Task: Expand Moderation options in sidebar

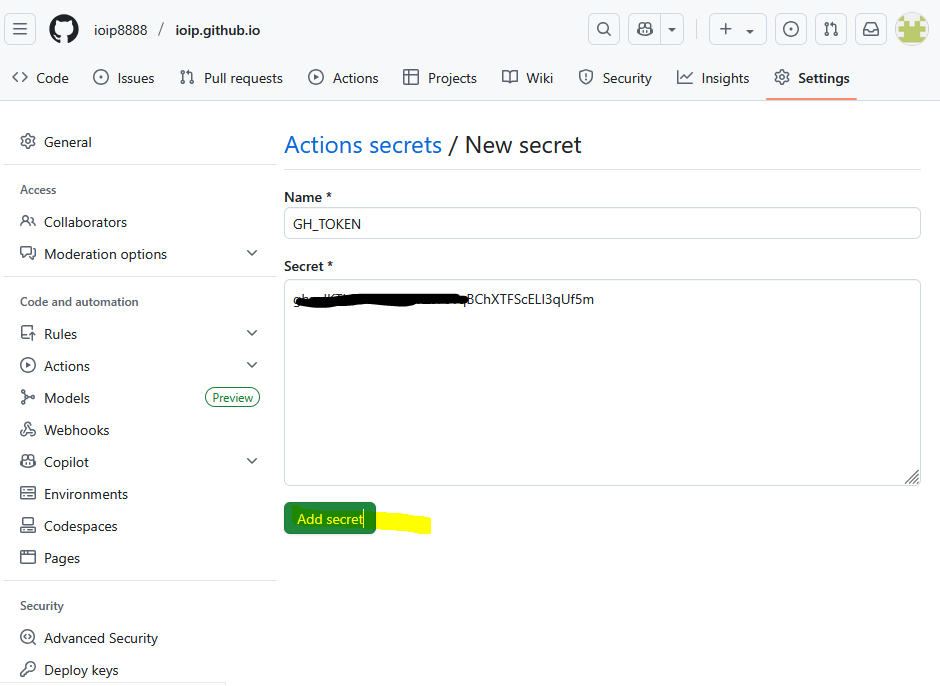Action: pyautogui.click(x=252, y=254)
